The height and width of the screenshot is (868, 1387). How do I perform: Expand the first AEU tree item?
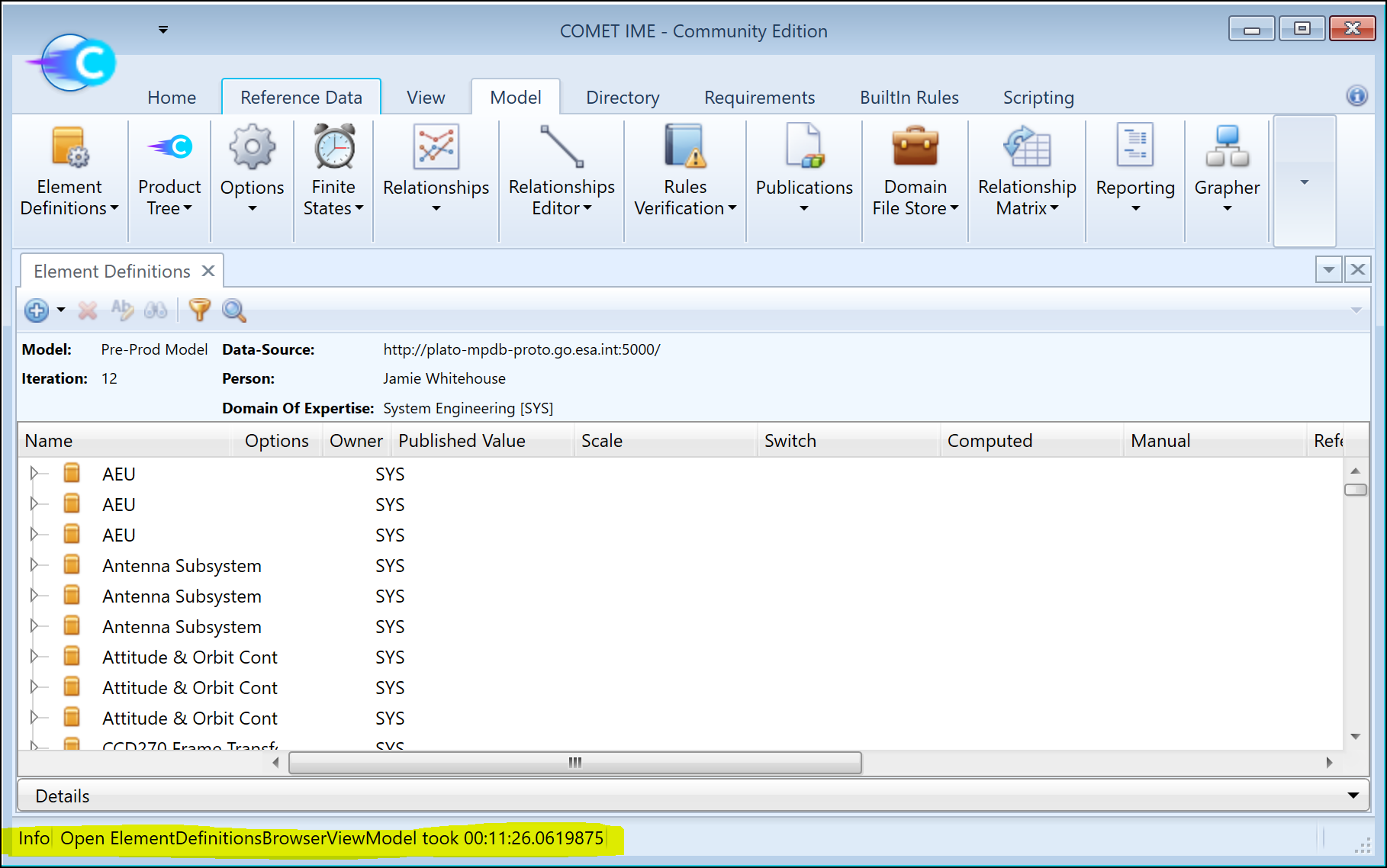point(35,473)
